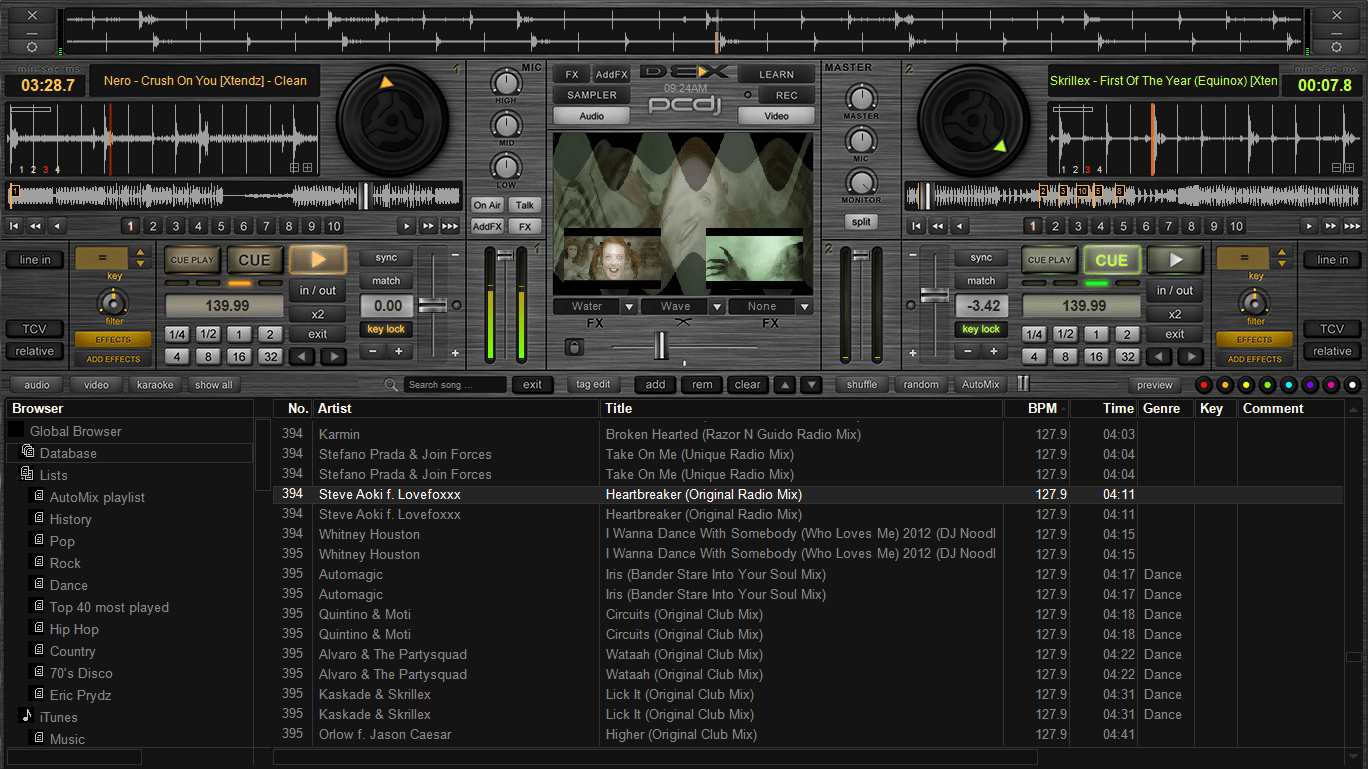Click the webcam icon below the video mixer
The width and height of the screenshot is (1368, 769).
click(x=574, y=347)
